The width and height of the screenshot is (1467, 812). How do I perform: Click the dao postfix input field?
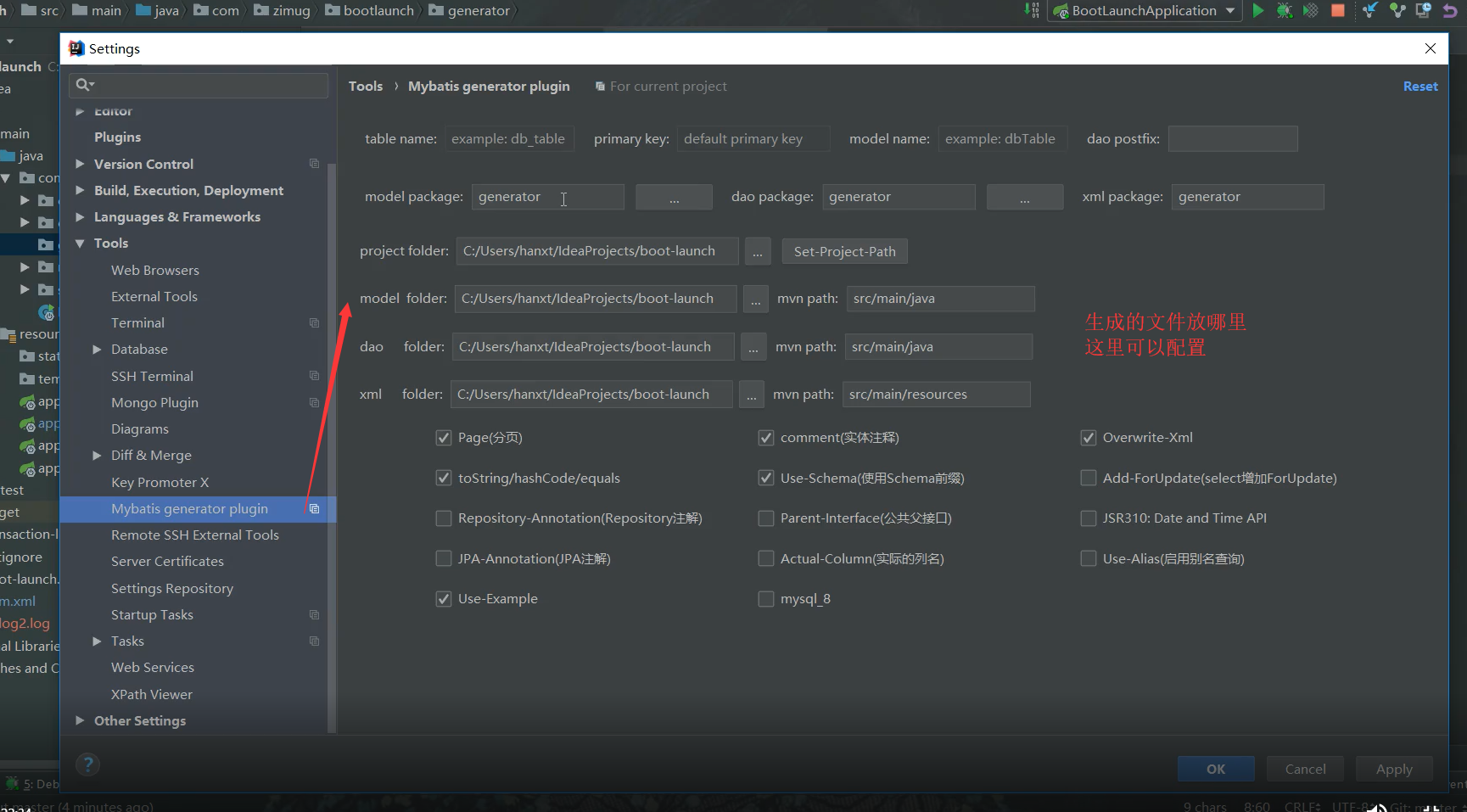pyautogui.click(x=1233, y=139)
